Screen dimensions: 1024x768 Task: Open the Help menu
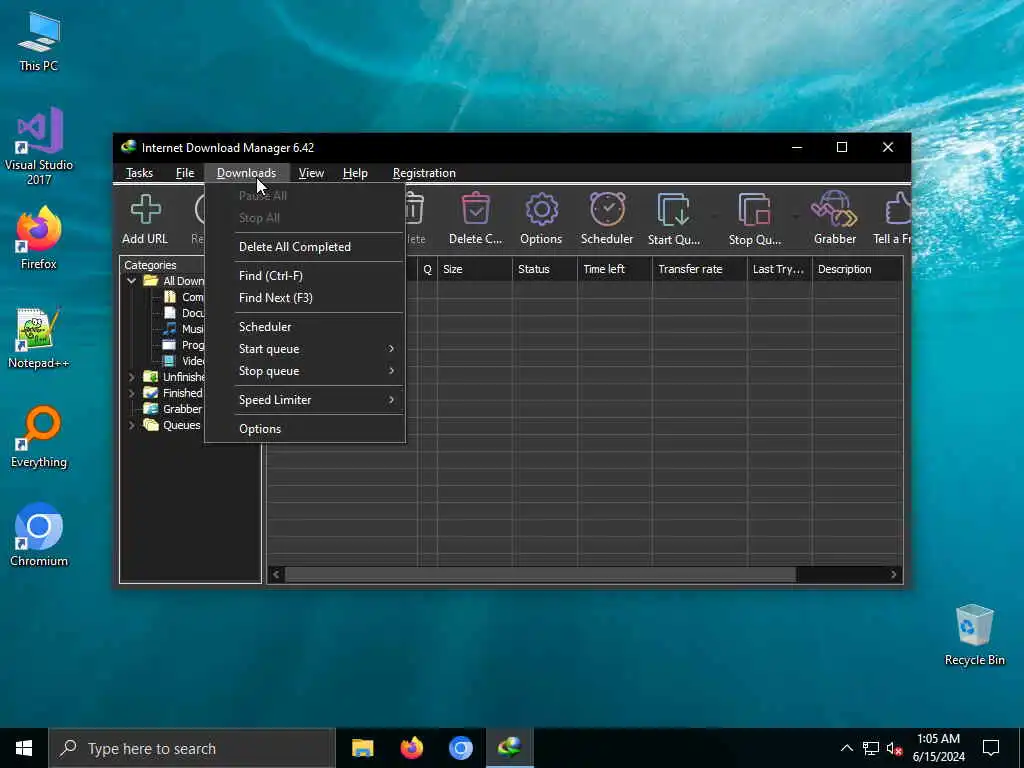tap(355, 173)
